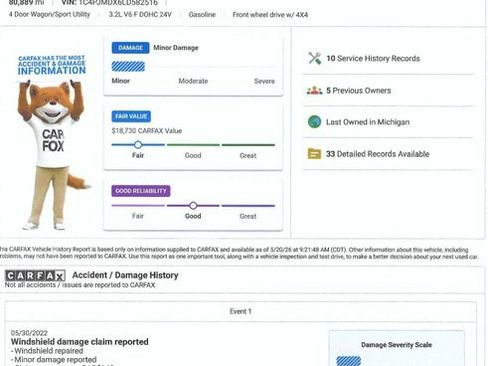This screenshot has width=488, height=366.
Task: Click Accident / Damage History heading
Action: [125, 275]
